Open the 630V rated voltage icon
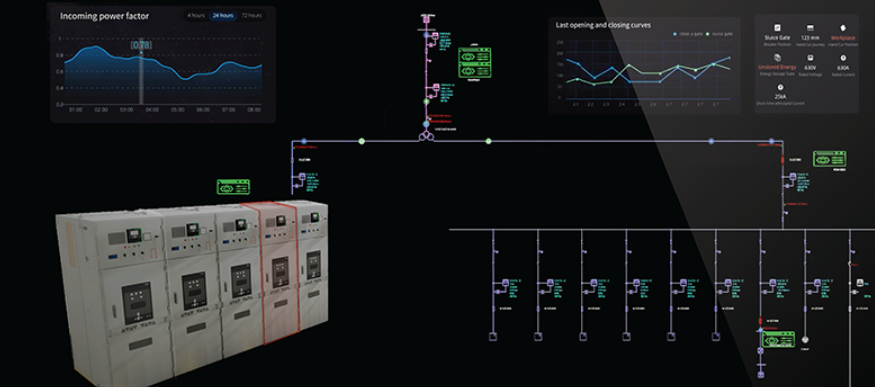Image resolution: width=875 pixels, height=387 pixels. [810, 57]
